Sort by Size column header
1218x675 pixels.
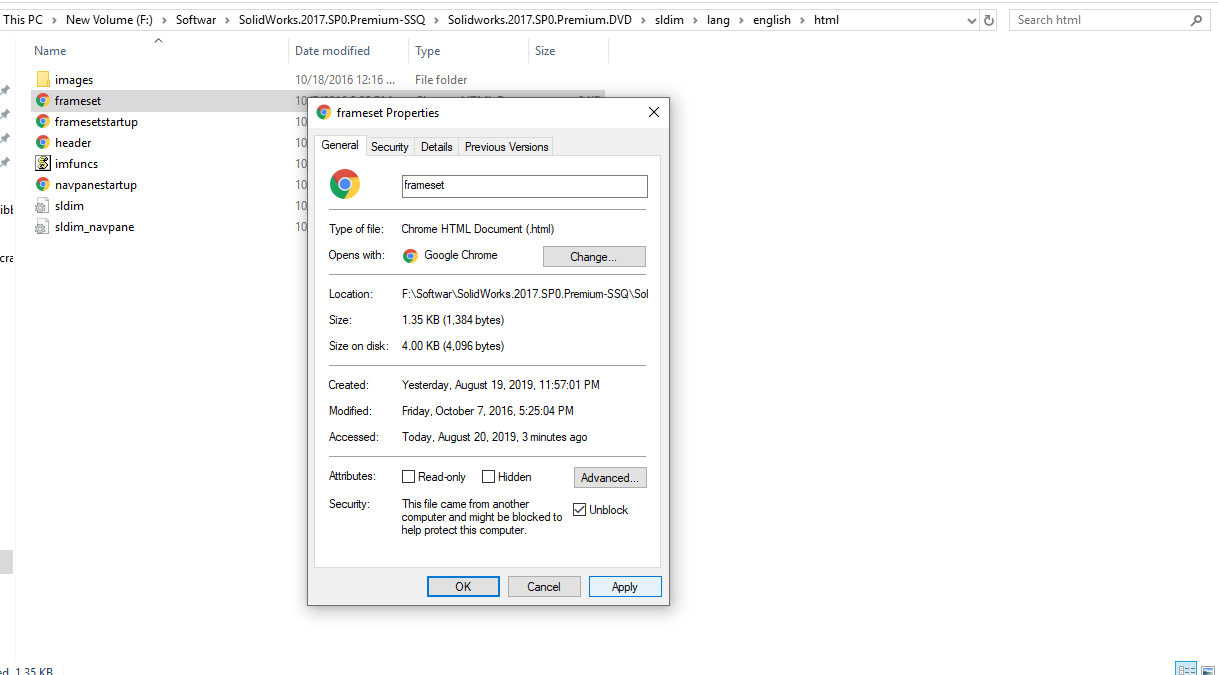click(545, 51)
